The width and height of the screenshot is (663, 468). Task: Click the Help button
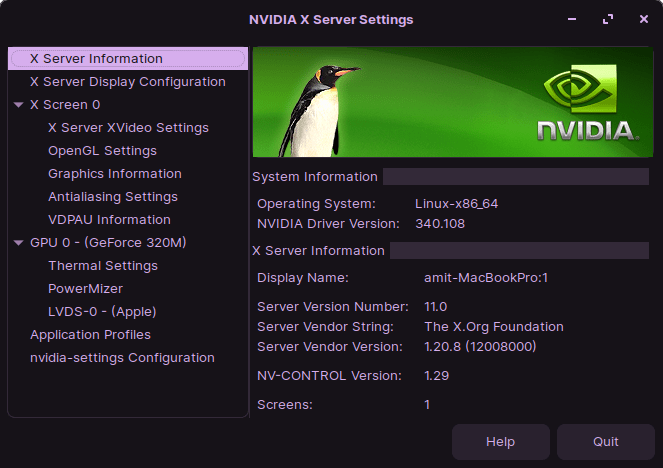501,442
